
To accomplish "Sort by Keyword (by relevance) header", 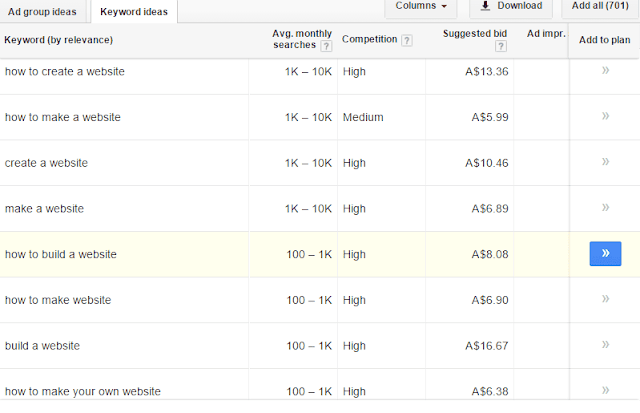I will pos(58,40).
